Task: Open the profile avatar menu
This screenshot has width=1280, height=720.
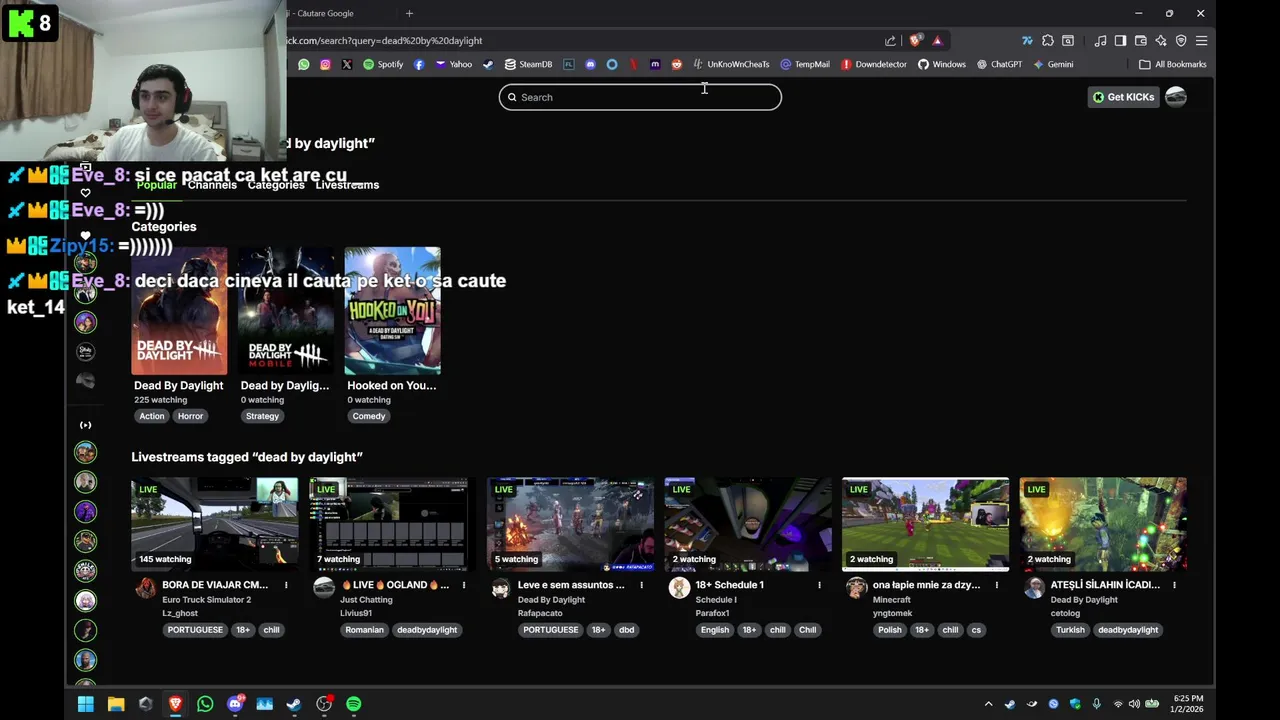Action: coord(1176,97)
